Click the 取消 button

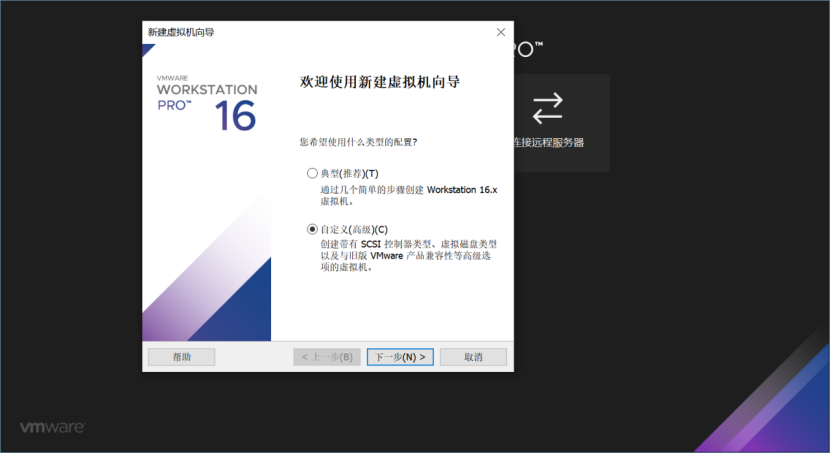[x=473, y=357]
